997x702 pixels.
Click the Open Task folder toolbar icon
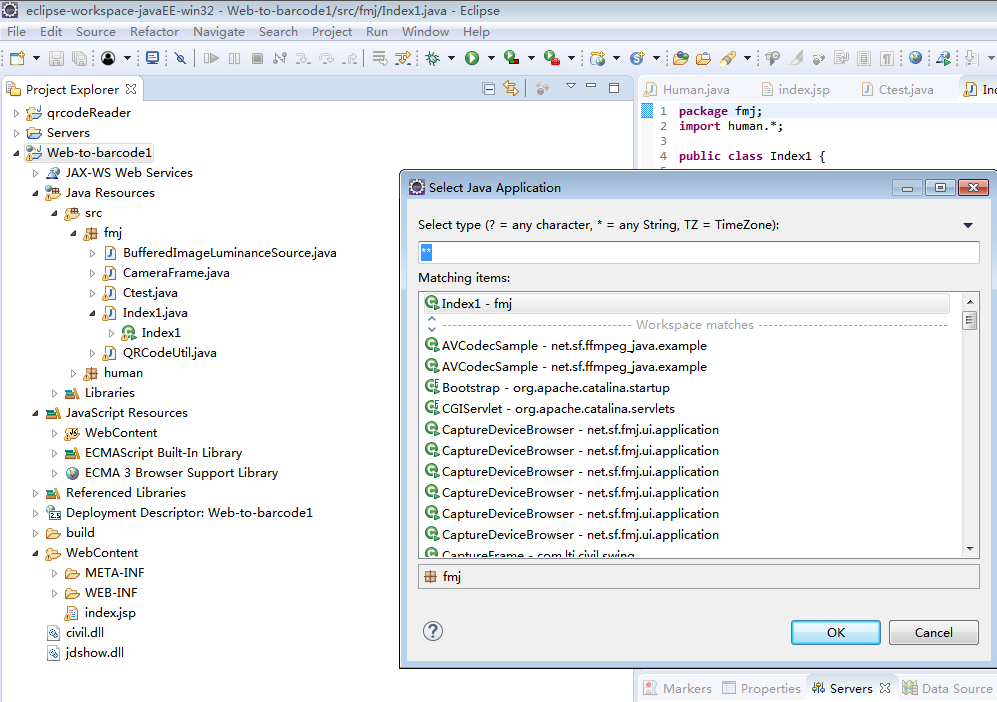point(703,58)
